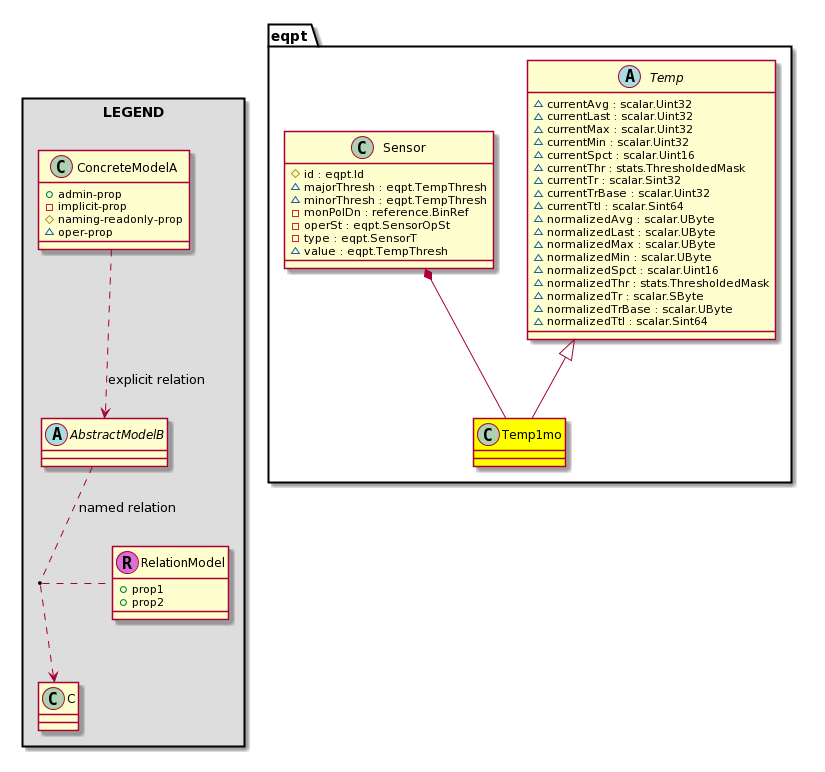Click currentLast : scalar.Uint32 attribute
Viewport: 825px width, 772px height.
(x=620, y=116)
